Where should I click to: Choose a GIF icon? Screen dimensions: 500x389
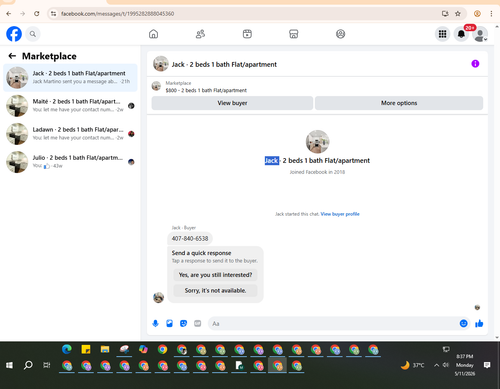tap(198, 323)
